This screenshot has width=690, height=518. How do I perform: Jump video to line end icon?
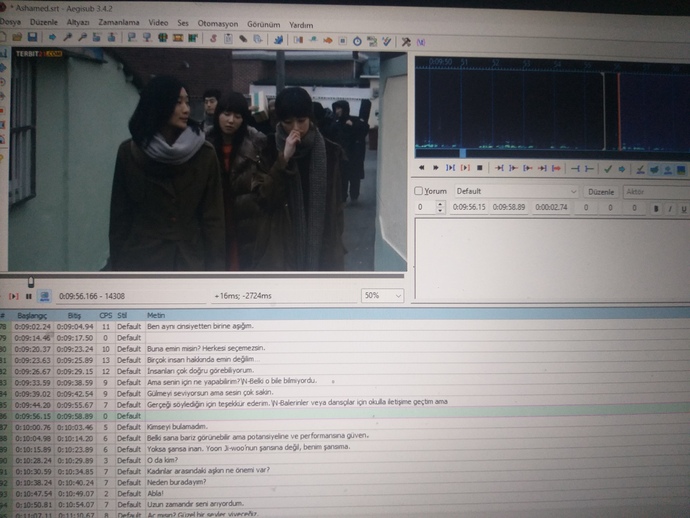(112, 38)
